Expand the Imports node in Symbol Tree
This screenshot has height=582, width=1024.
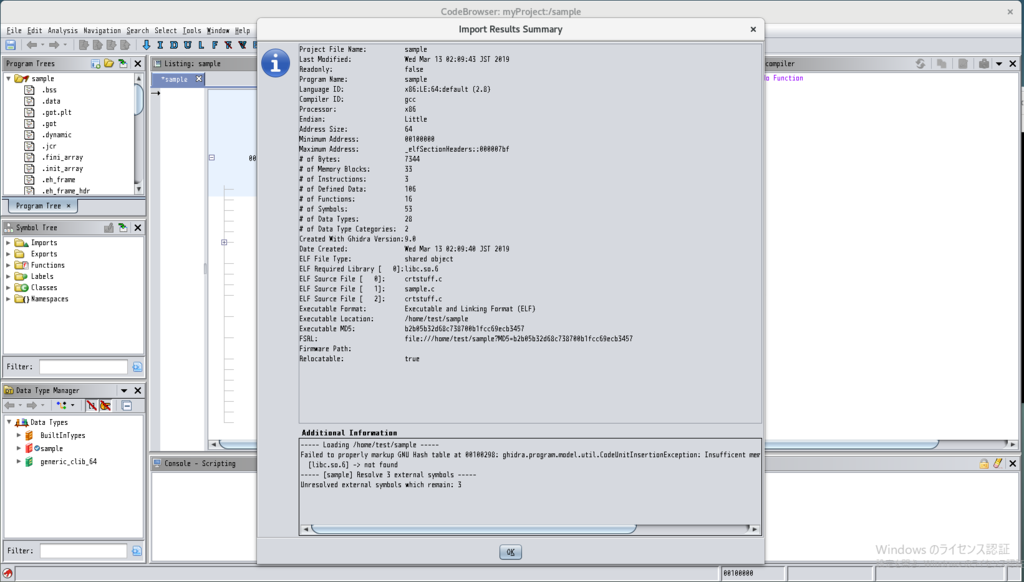click(8, 243)
